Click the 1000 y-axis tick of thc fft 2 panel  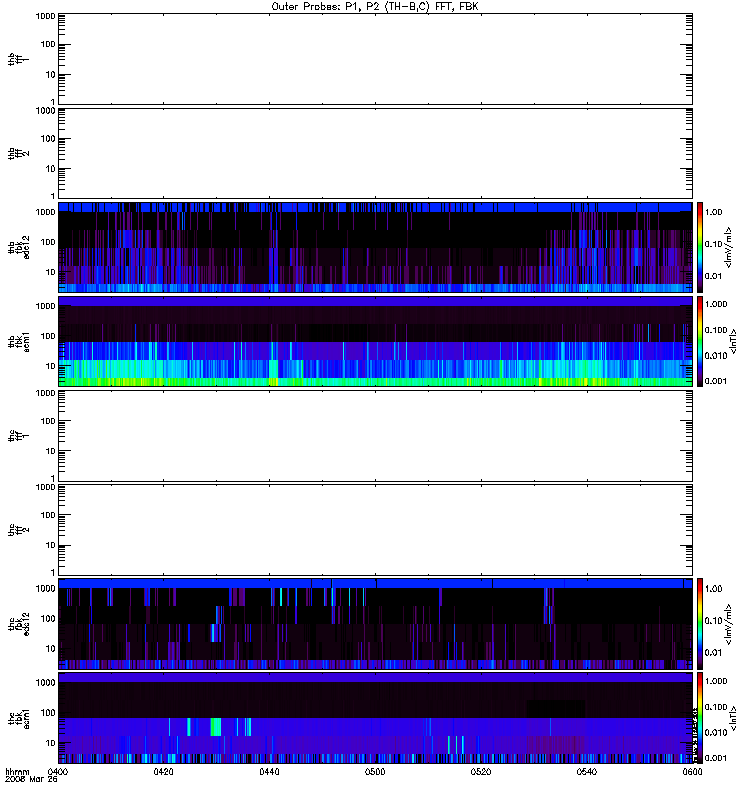coord(45,487)
